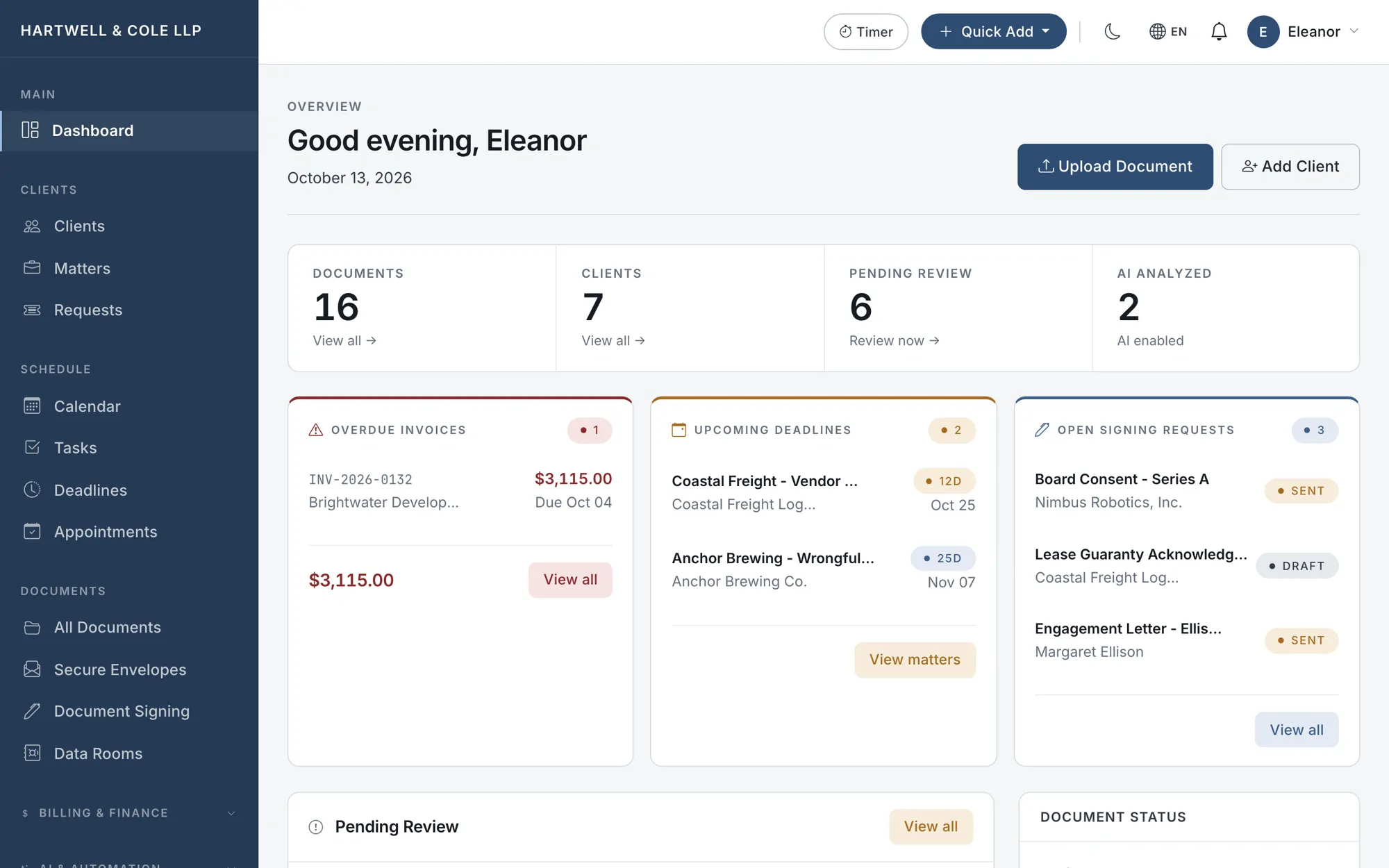
Task: Open Board Consent - Series A request
Action: click(1186, 491)
